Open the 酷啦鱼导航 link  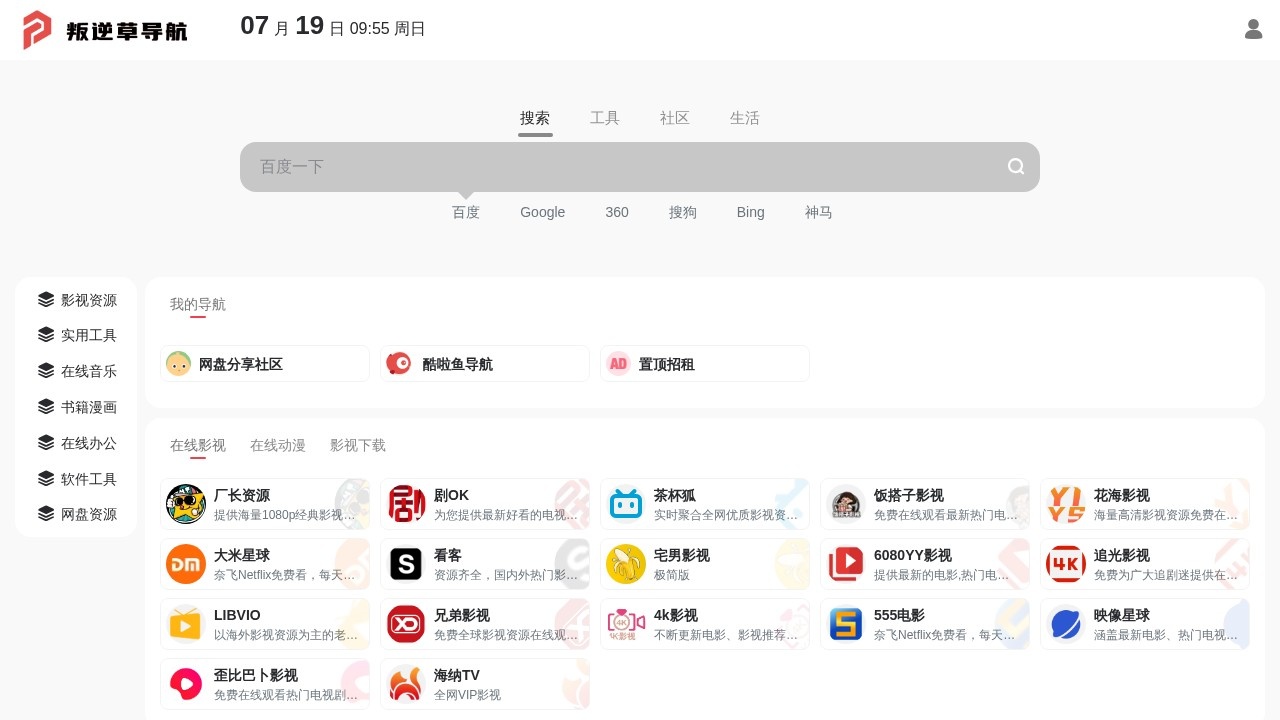[485, 364]
